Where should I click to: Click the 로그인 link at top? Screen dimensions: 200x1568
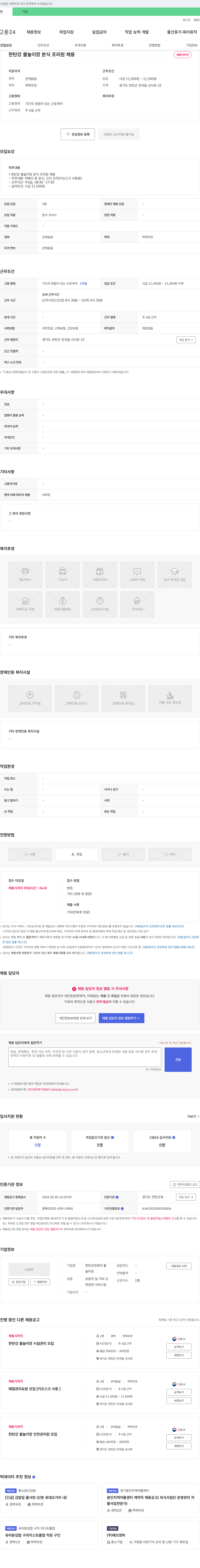click(187, 20)
